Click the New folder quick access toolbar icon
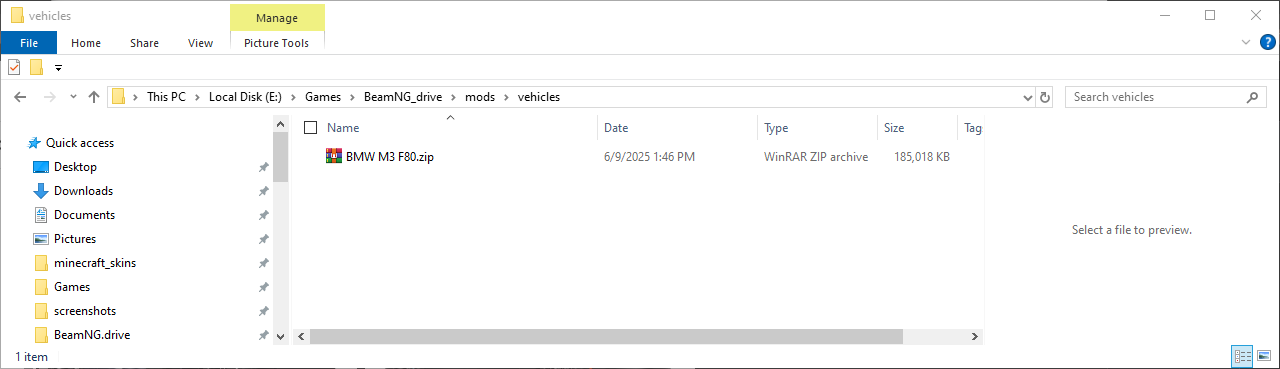 36,67
